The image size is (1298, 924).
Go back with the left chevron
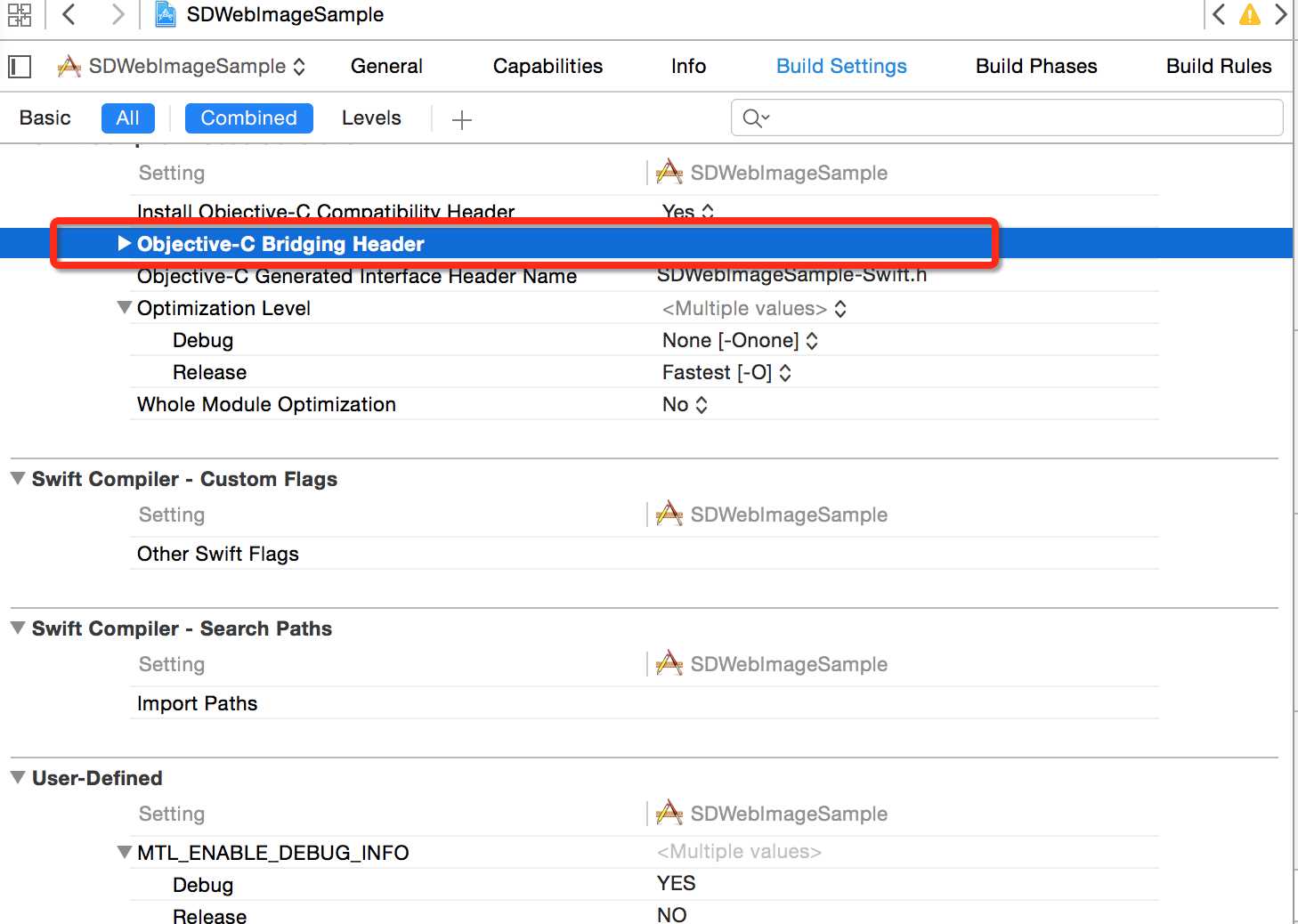(x=69, y=14)
